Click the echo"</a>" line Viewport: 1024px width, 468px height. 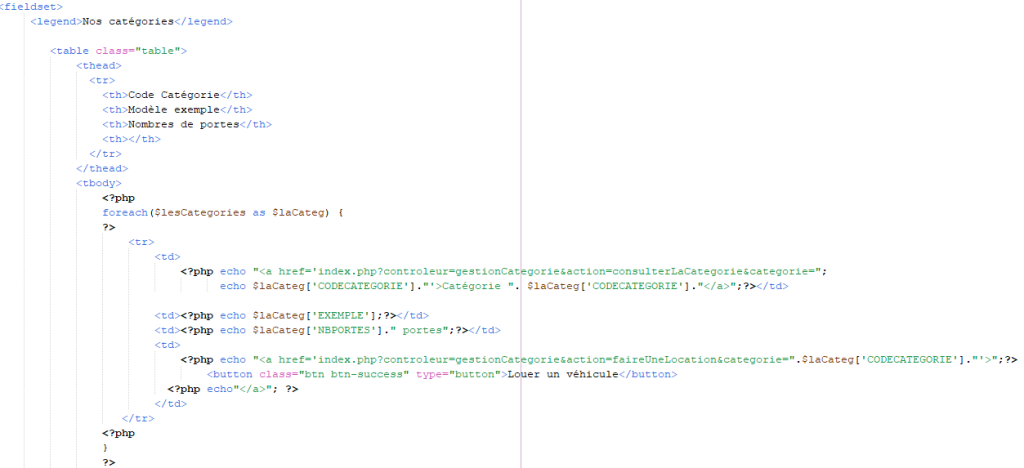click(232, 390)
